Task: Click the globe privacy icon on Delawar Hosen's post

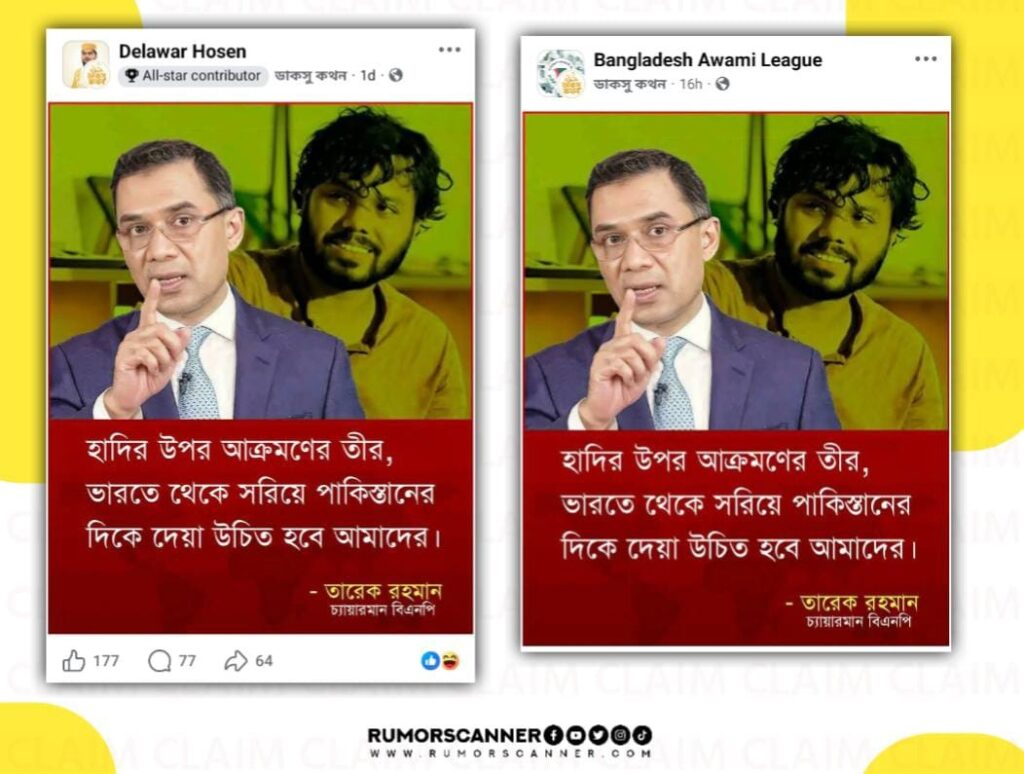Action: pos(395,75)
